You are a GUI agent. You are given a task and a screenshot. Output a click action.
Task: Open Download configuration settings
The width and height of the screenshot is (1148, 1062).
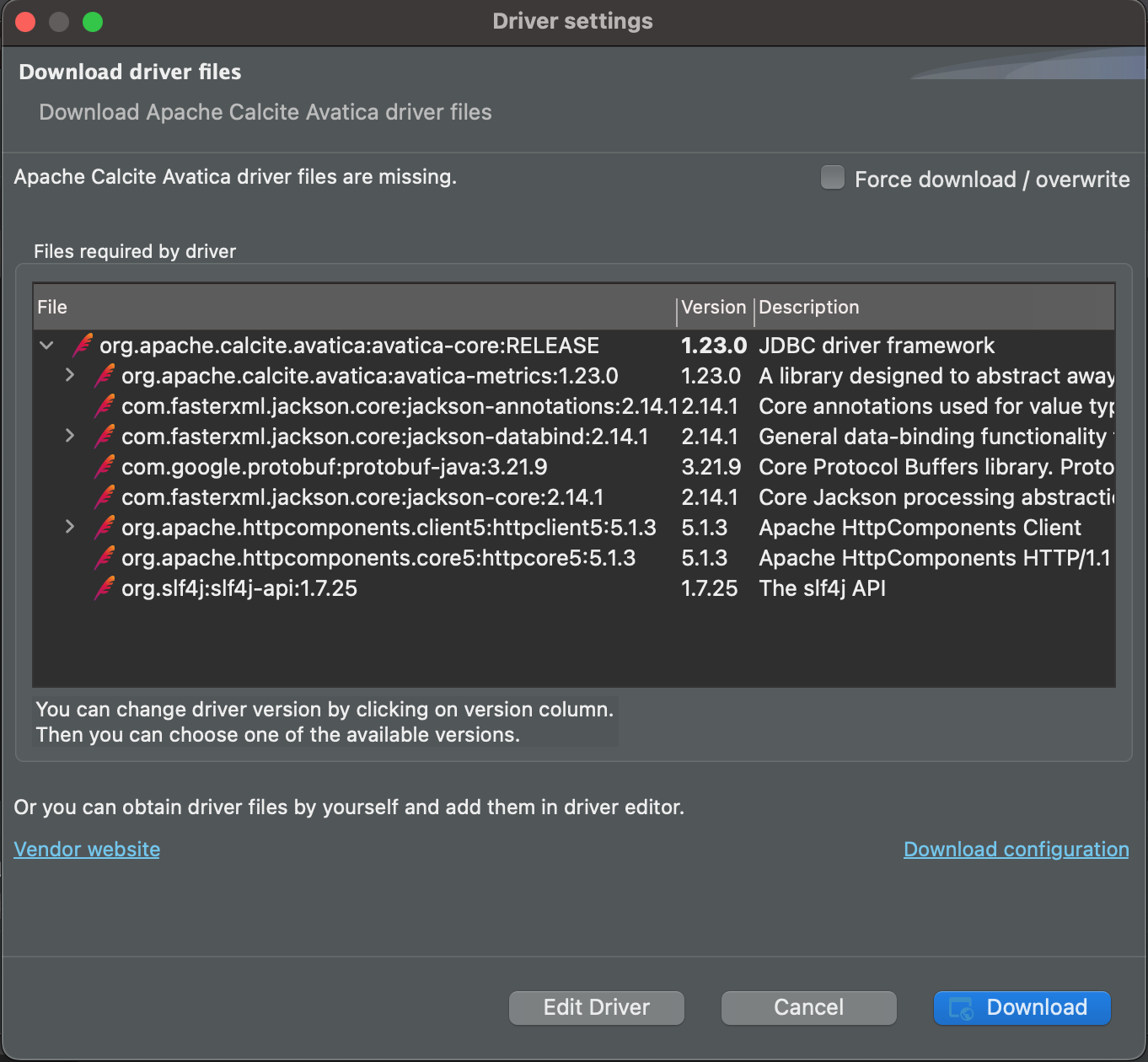1015,849
